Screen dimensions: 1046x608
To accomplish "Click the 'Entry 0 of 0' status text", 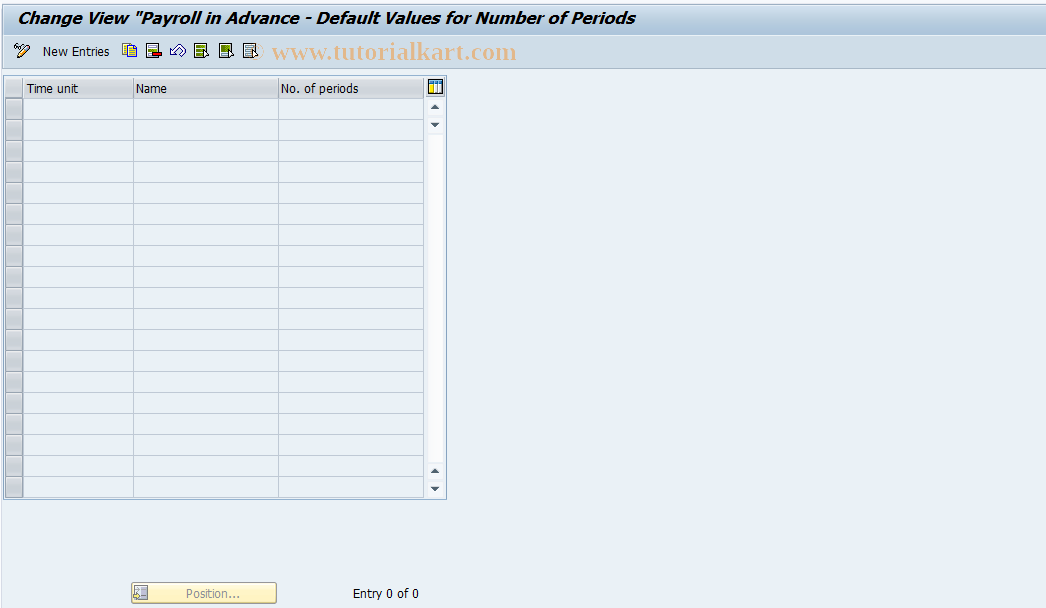I will (x=386, y=593).
